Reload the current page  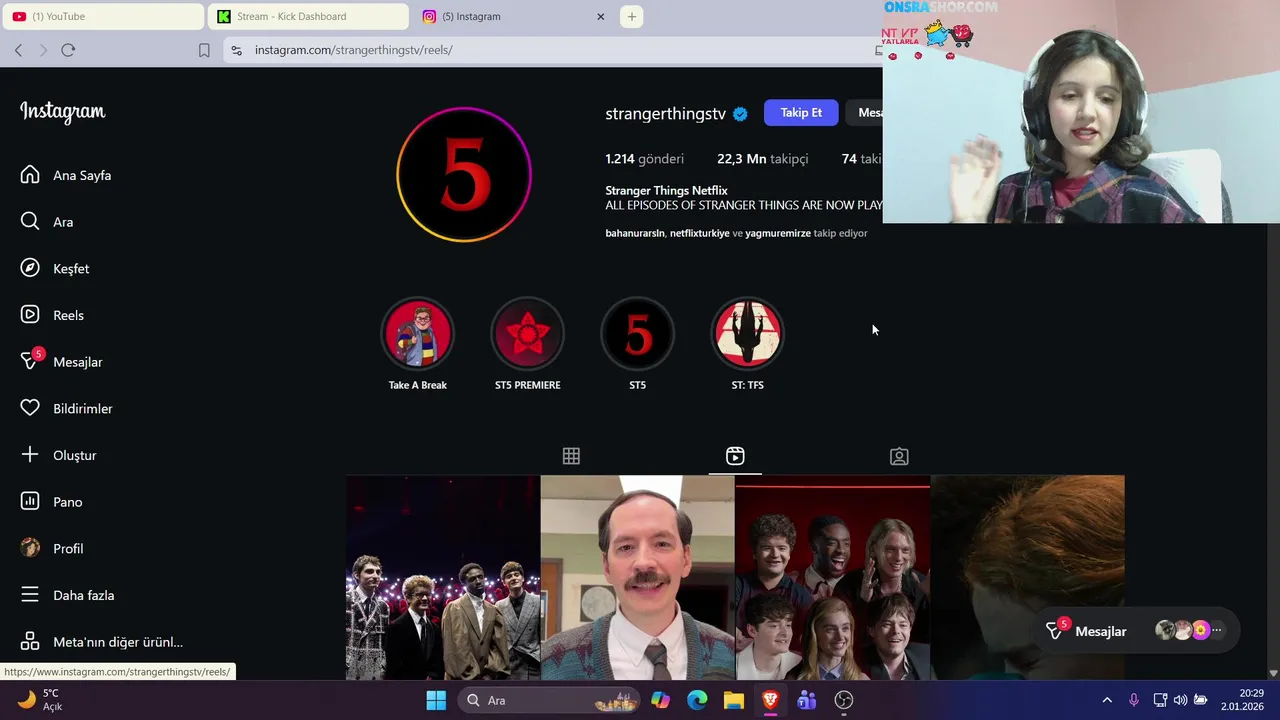[68, 50]
